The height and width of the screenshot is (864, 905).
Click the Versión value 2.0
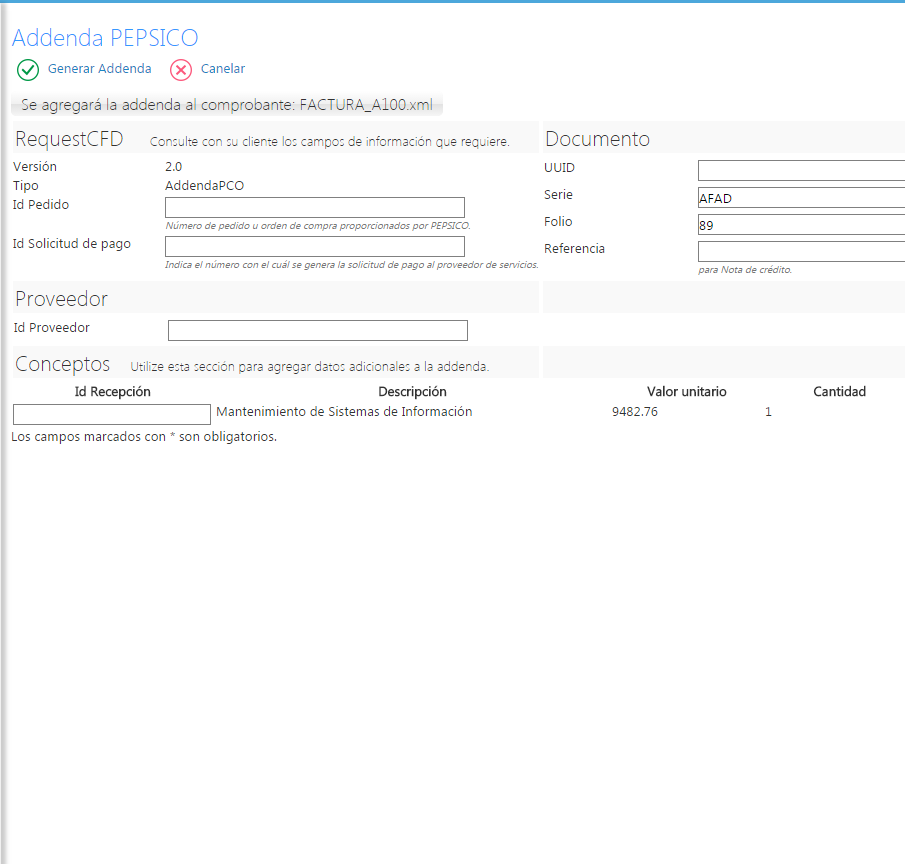coord(174,167)
